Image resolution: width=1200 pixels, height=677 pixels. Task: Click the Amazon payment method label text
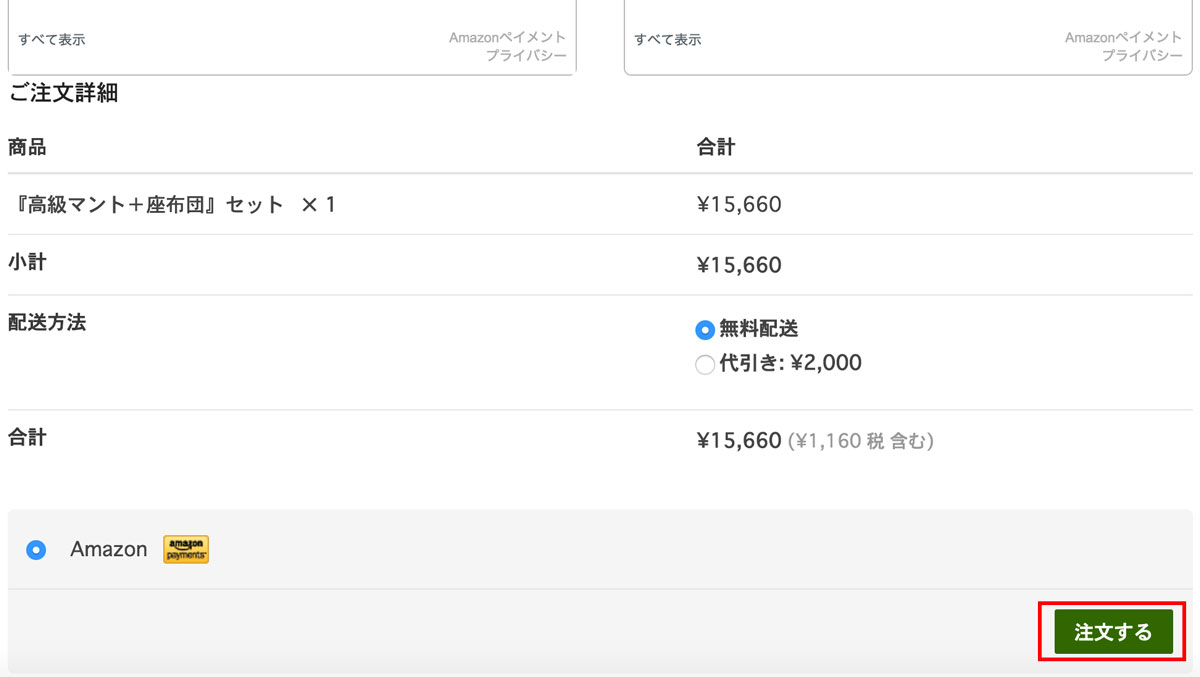(x=108, y=549)
